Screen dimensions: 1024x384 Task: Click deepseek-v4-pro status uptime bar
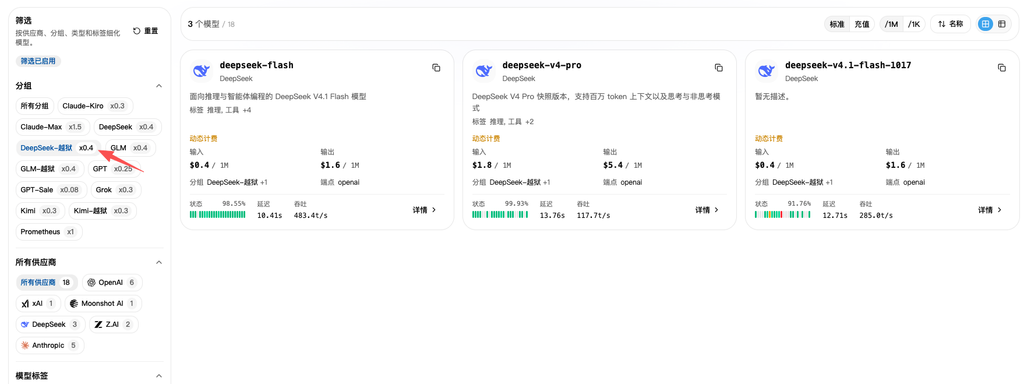[500, 215]
